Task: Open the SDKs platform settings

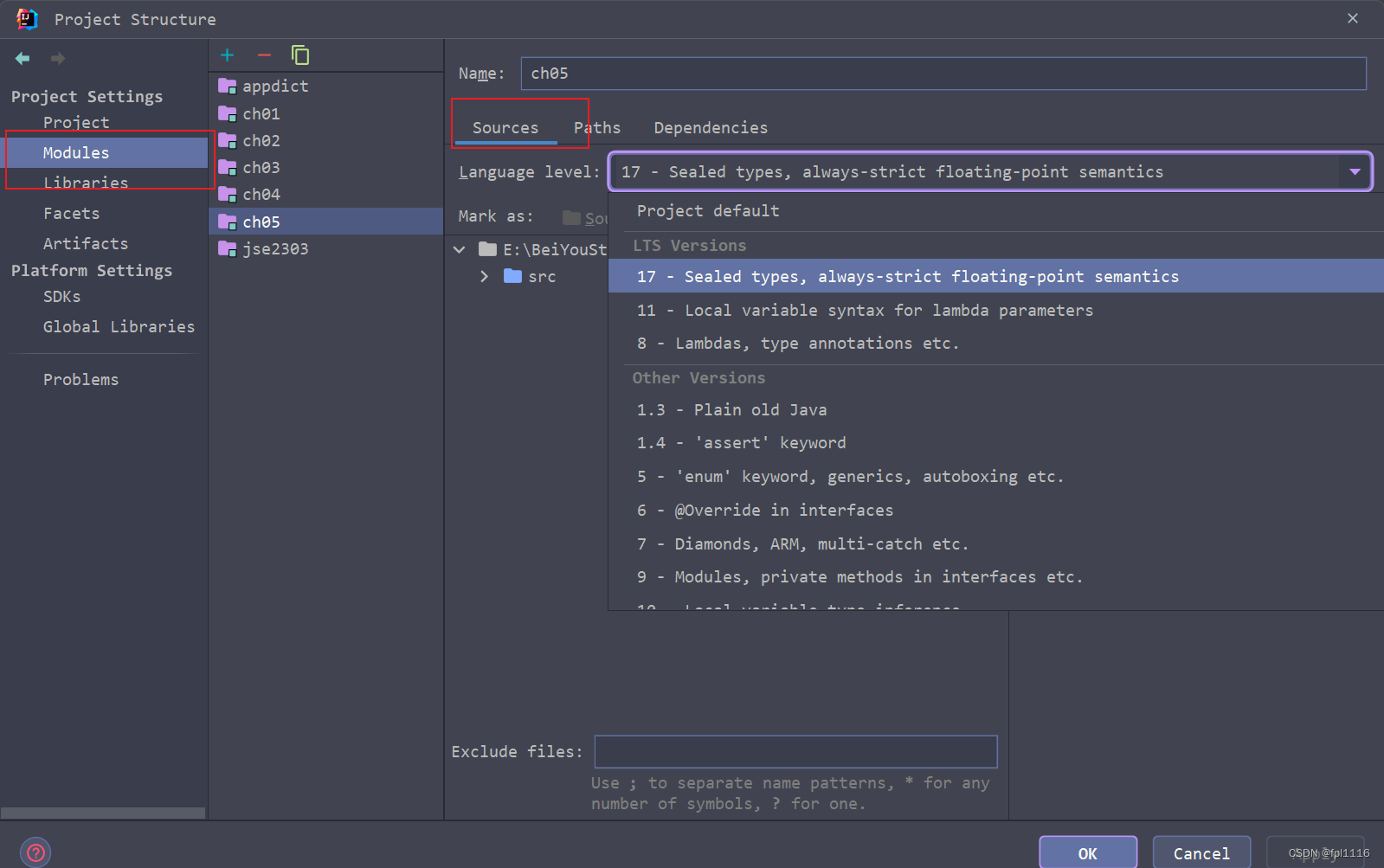Action: click(x=61, y=296)
